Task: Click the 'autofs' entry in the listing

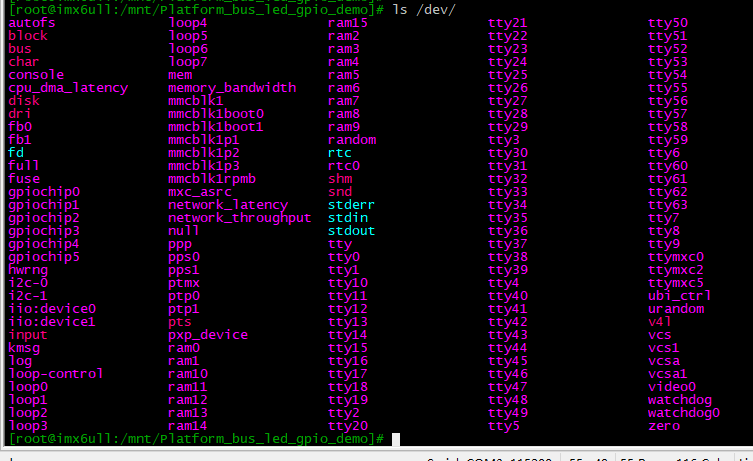Action: click(x=32, y=23)
